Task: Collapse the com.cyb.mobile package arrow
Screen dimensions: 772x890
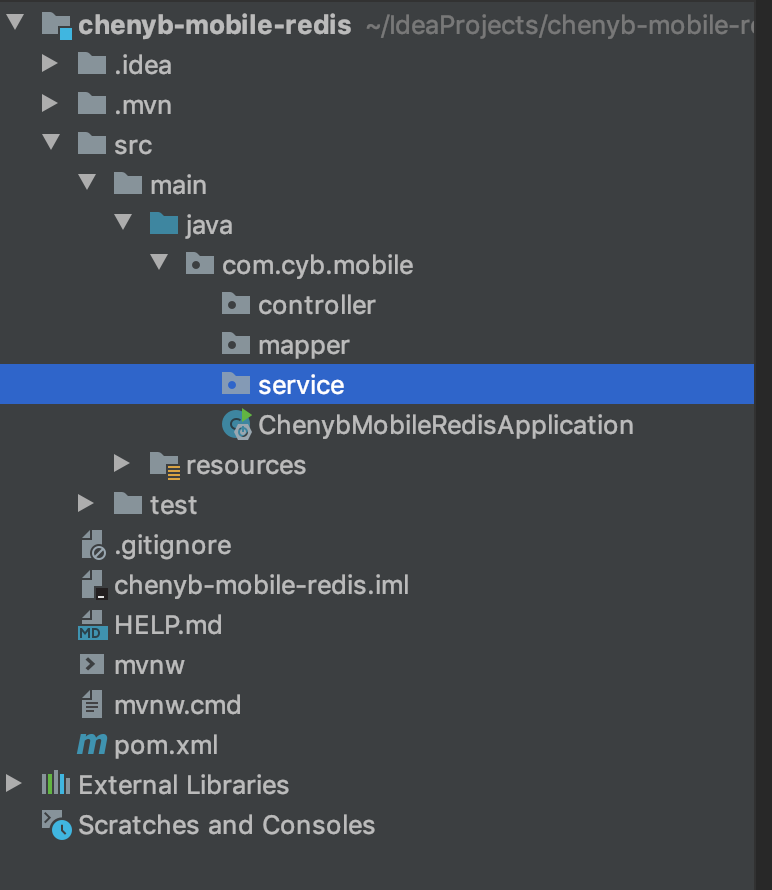Action: point(159,262)
